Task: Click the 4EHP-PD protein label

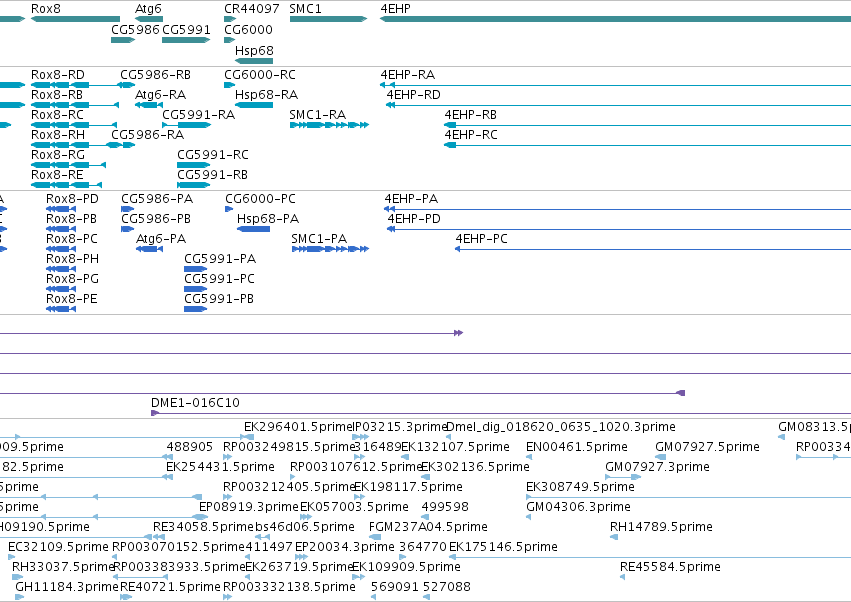Action: tap(414, 219)
